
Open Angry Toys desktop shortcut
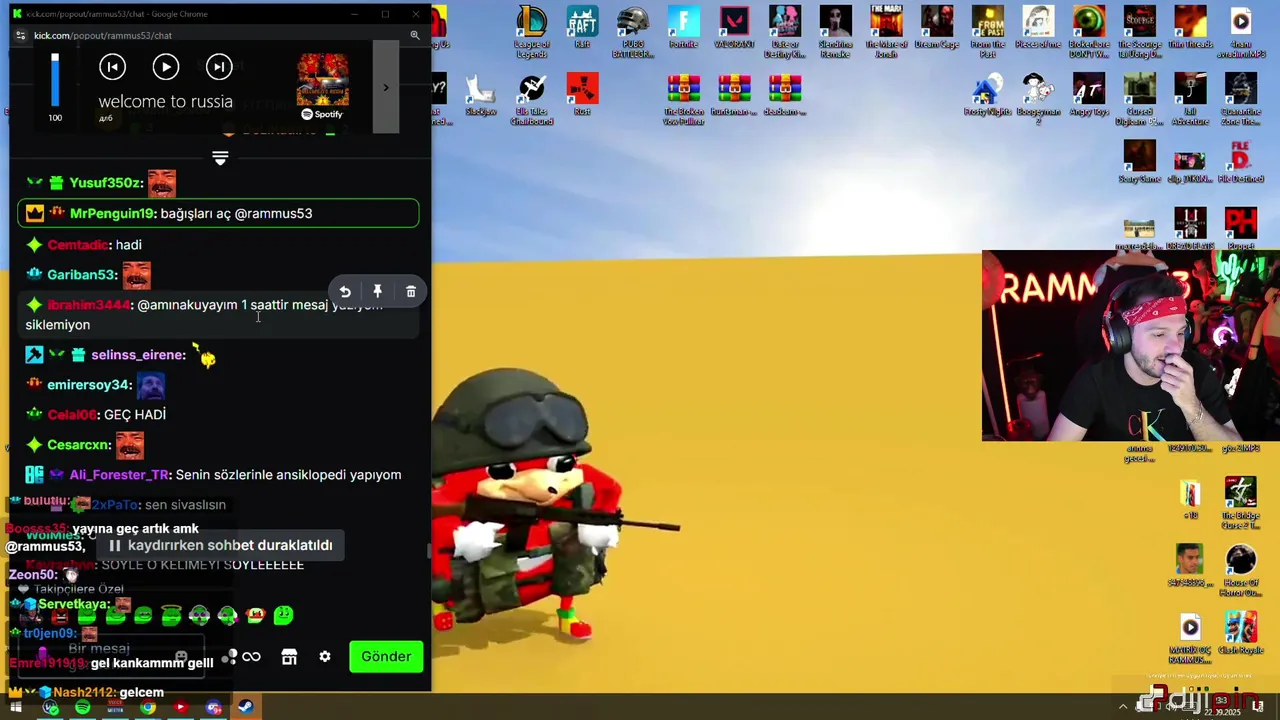tap(1089, 94)
